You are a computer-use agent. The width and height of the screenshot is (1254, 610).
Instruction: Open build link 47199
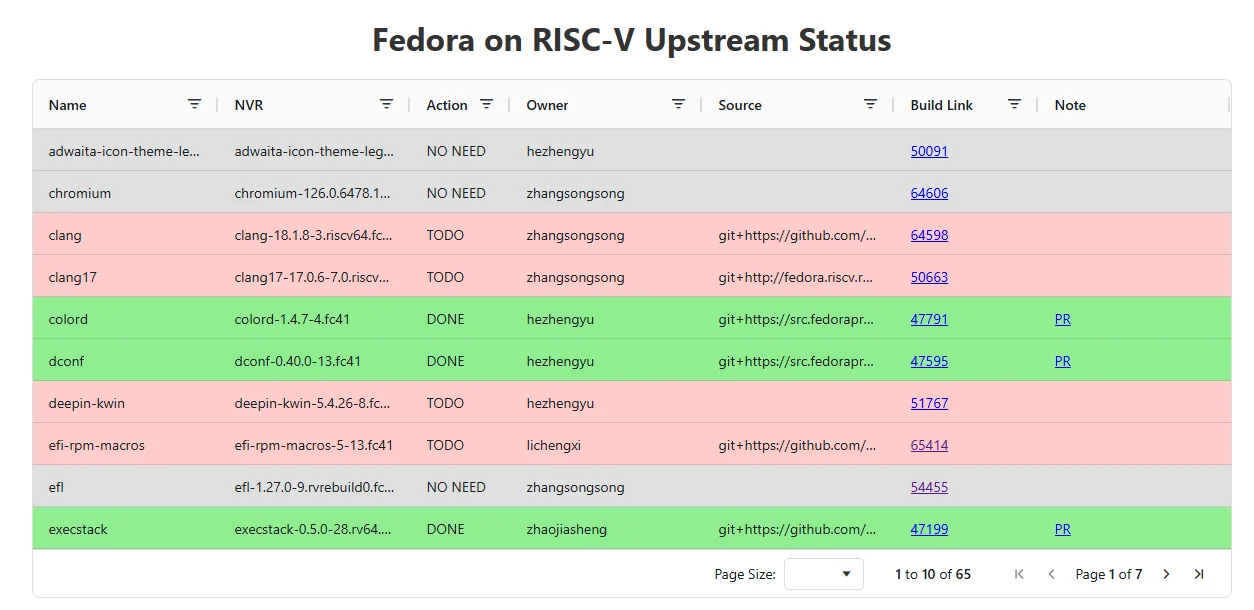click(929, 529)
